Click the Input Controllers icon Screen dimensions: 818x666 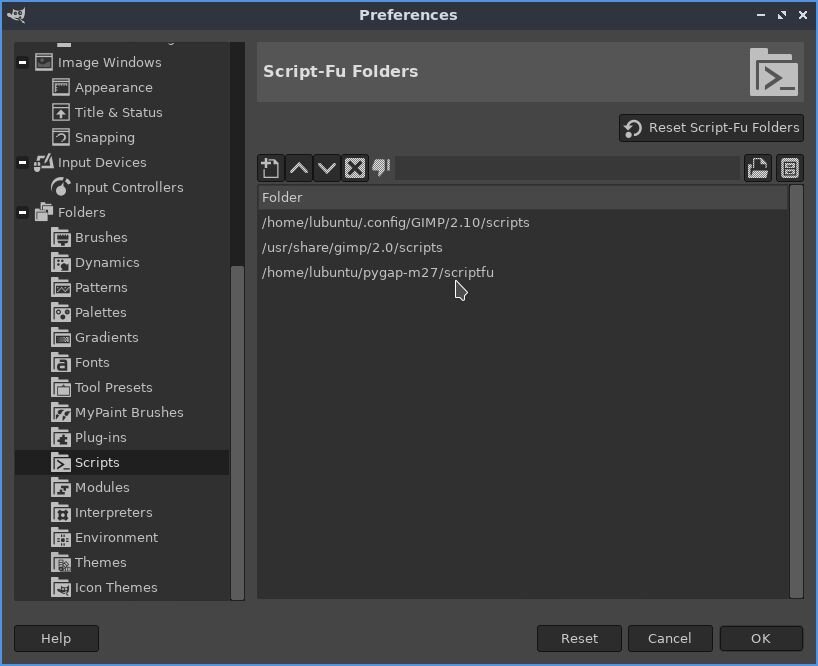[61, 187]
